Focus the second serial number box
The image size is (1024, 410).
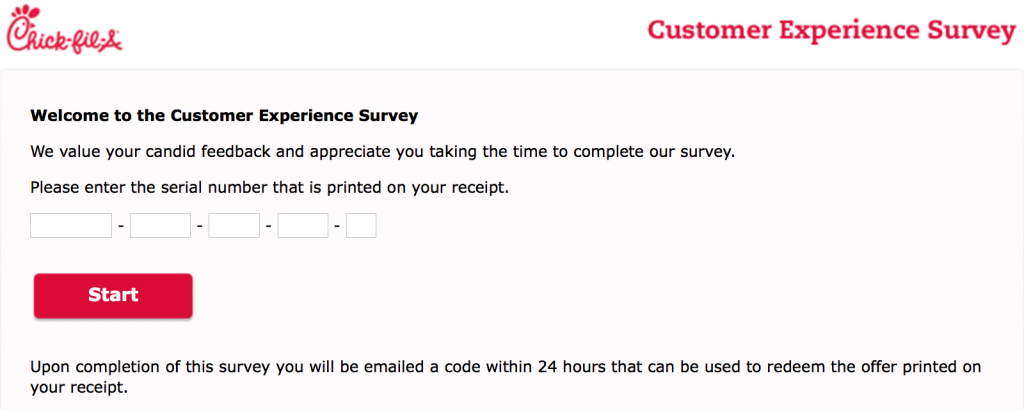pyautogui.click(x=161, y=225)
